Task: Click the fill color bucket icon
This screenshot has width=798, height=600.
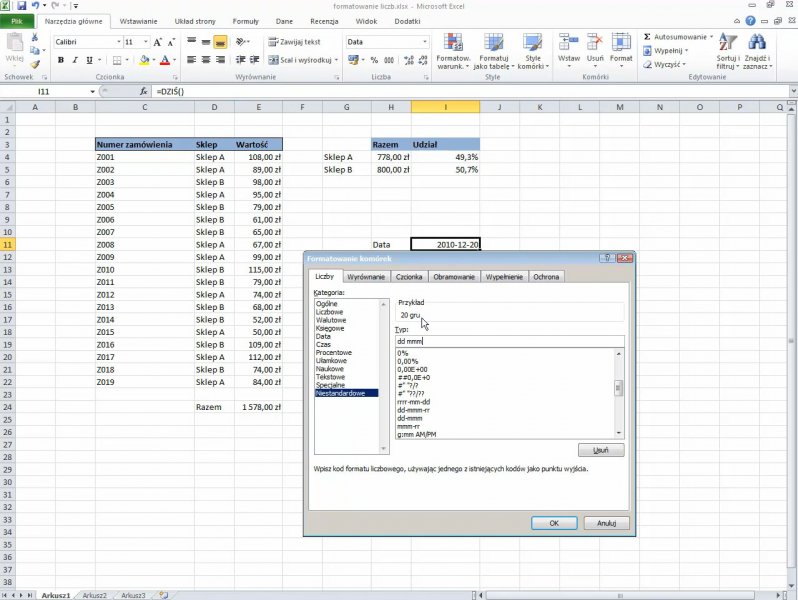Action: point(144,60)
